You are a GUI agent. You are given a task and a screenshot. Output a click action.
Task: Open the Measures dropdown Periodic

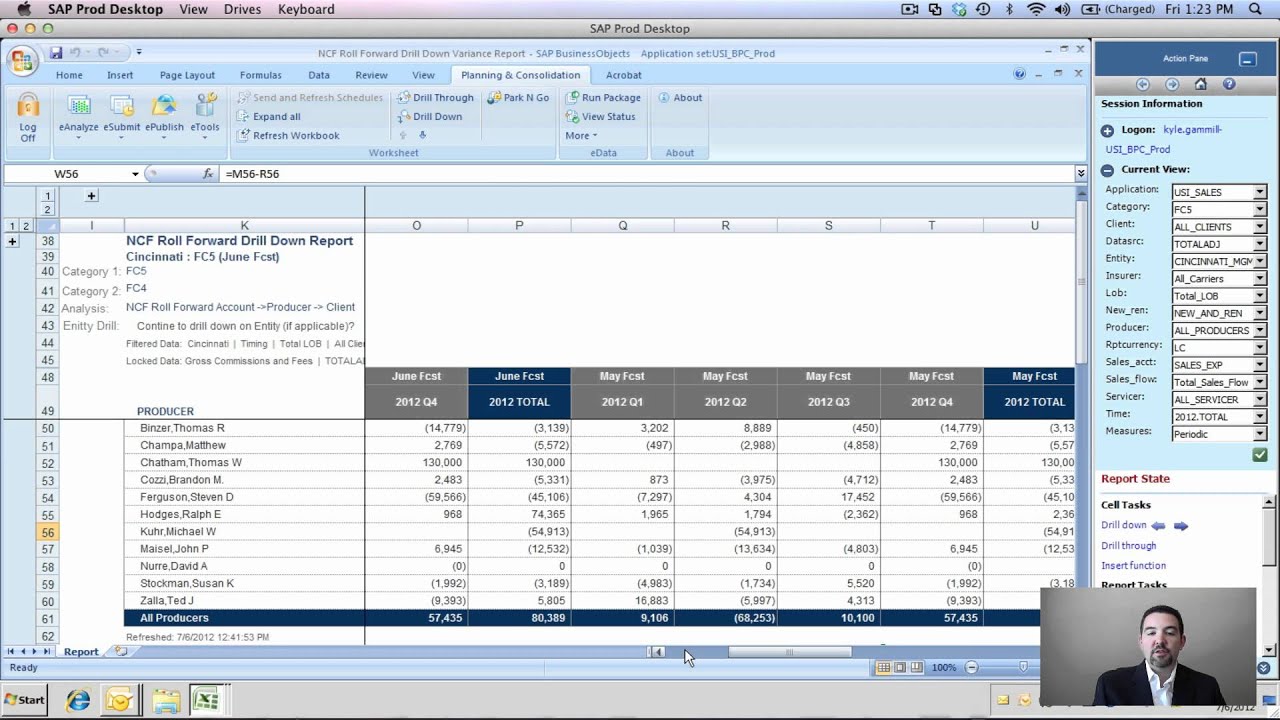pyautogui.click(x=1259, y=434)
